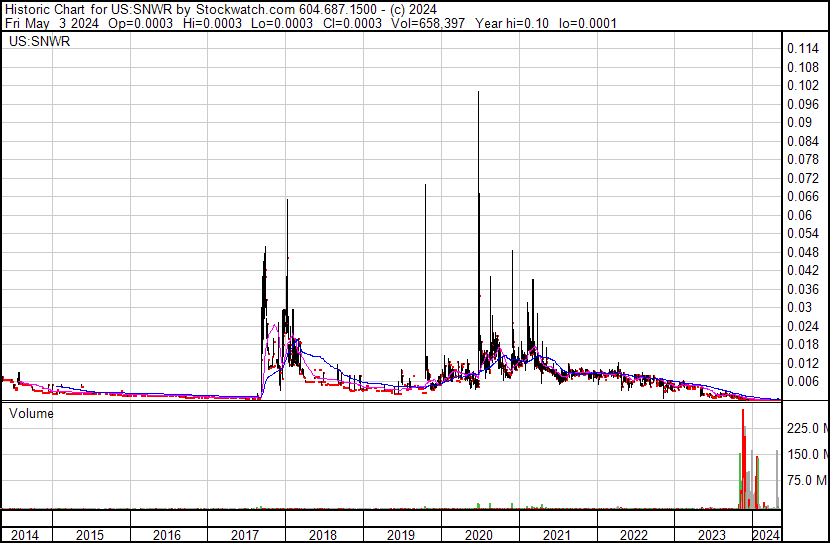Select the 2015 year marker
The width and height of the screenshot is (830, 543).
pos(90,535)
